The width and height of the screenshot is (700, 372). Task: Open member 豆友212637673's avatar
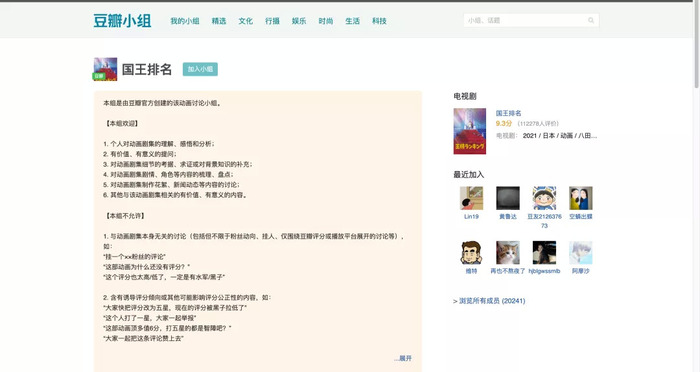(544, 198)
